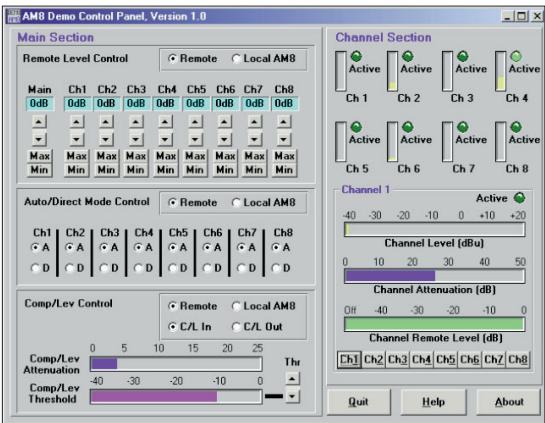Click the AM8 application icon in title bar
The image size is (545, 423).
(14, 16)
